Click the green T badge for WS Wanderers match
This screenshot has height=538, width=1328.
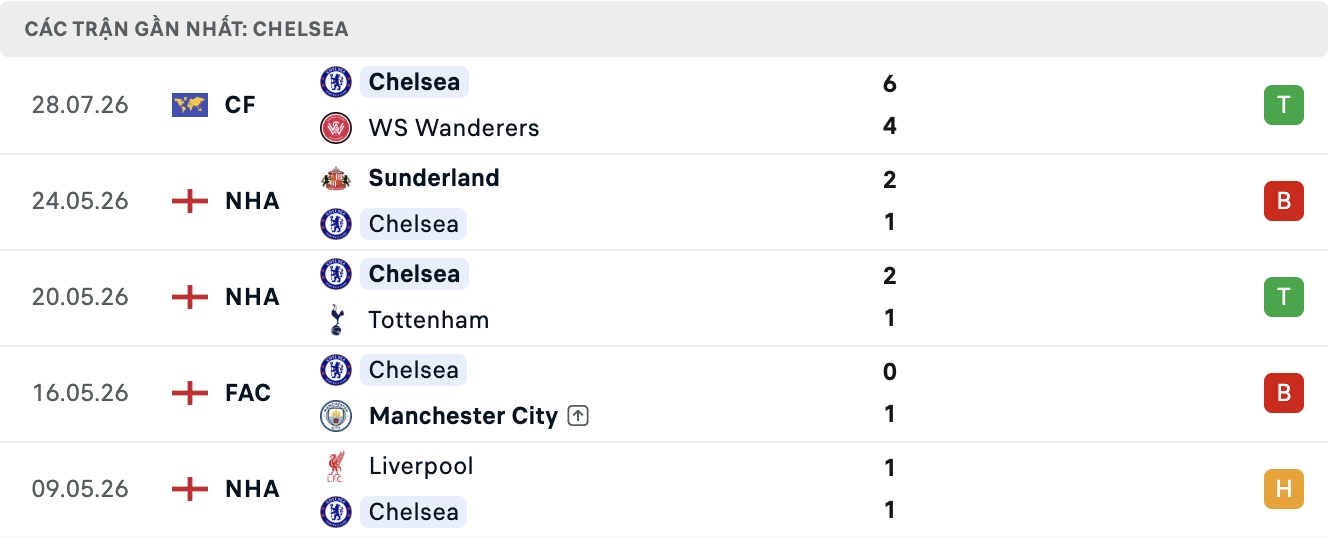(1284, 105)
